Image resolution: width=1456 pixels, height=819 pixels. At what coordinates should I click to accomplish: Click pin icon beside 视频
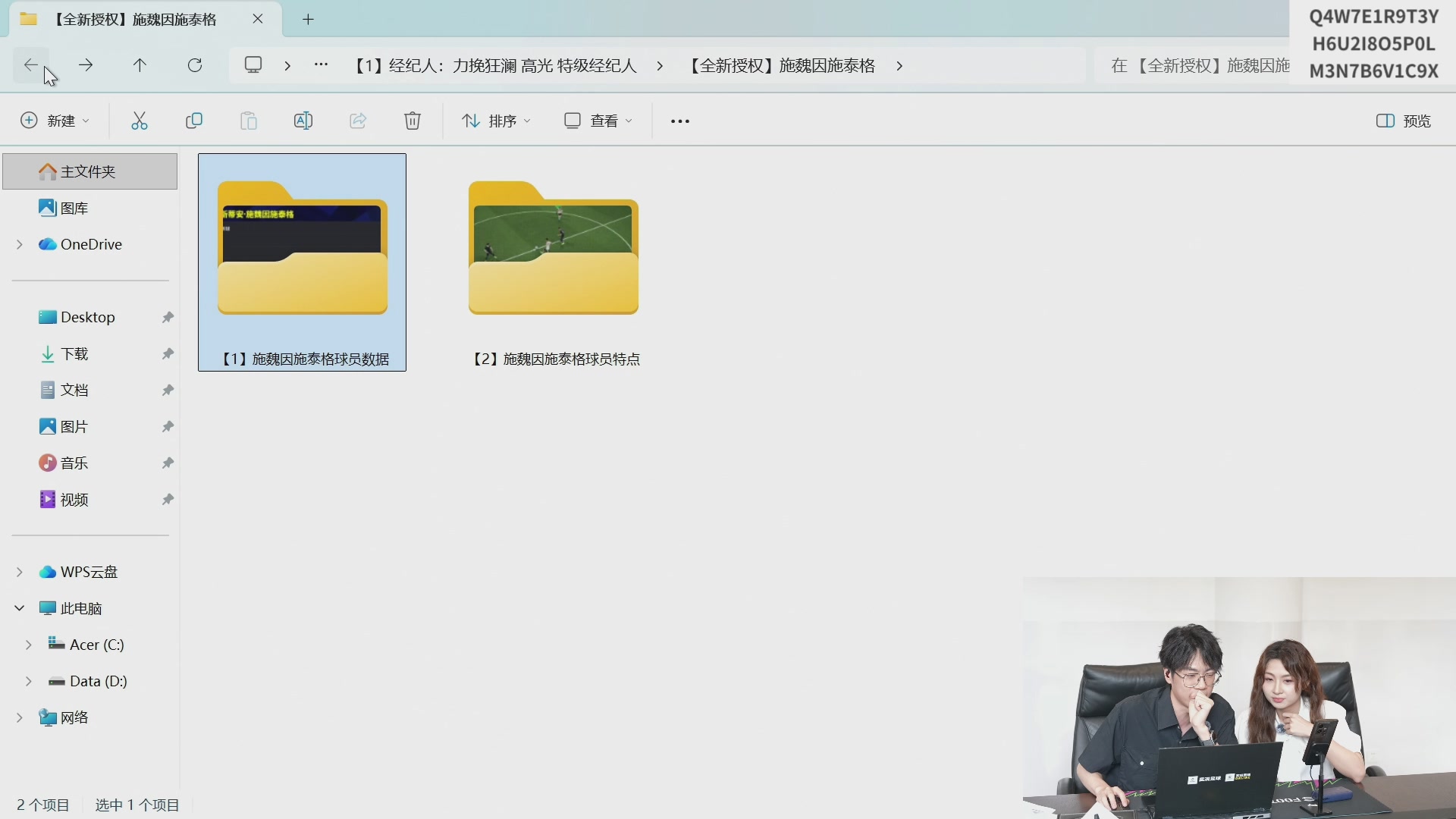coord(168,499)
